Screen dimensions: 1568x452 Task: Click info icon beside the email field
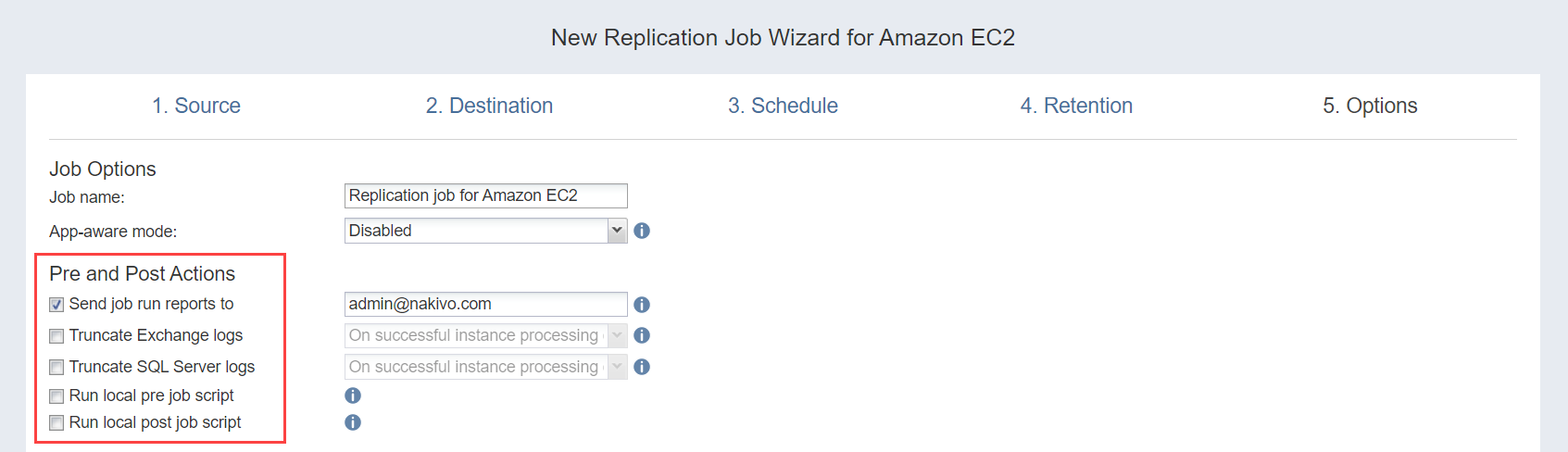642,305
